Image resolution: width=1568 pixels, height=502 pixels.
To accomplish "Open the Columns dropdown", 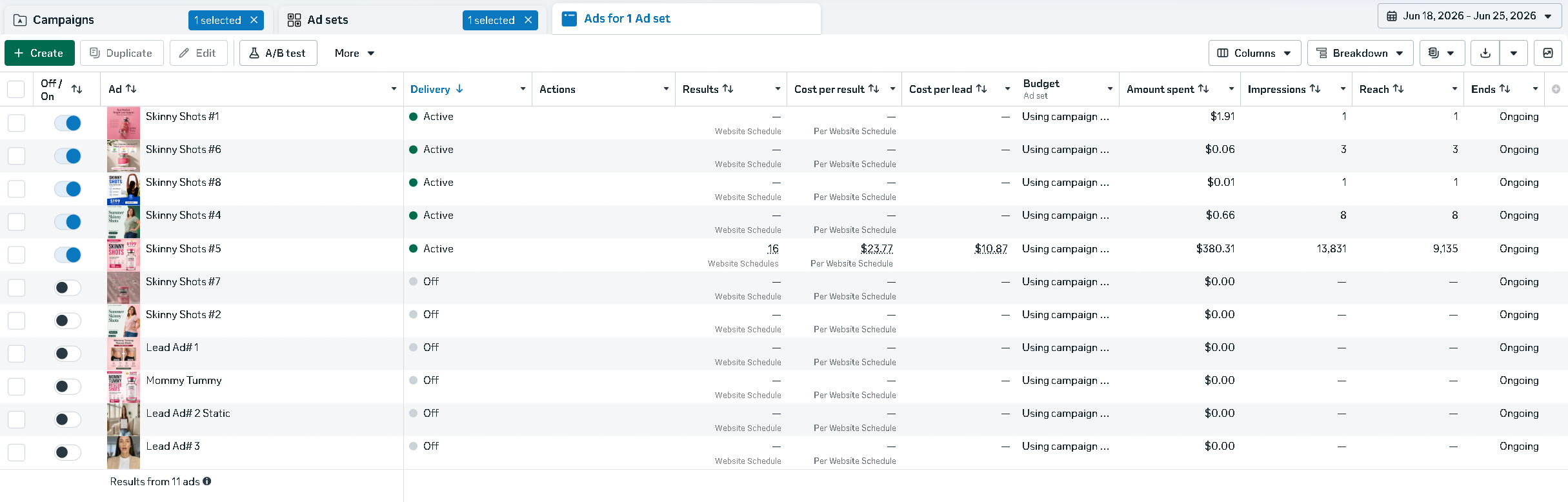I will pyautogui.click(x=1254, y=53).
